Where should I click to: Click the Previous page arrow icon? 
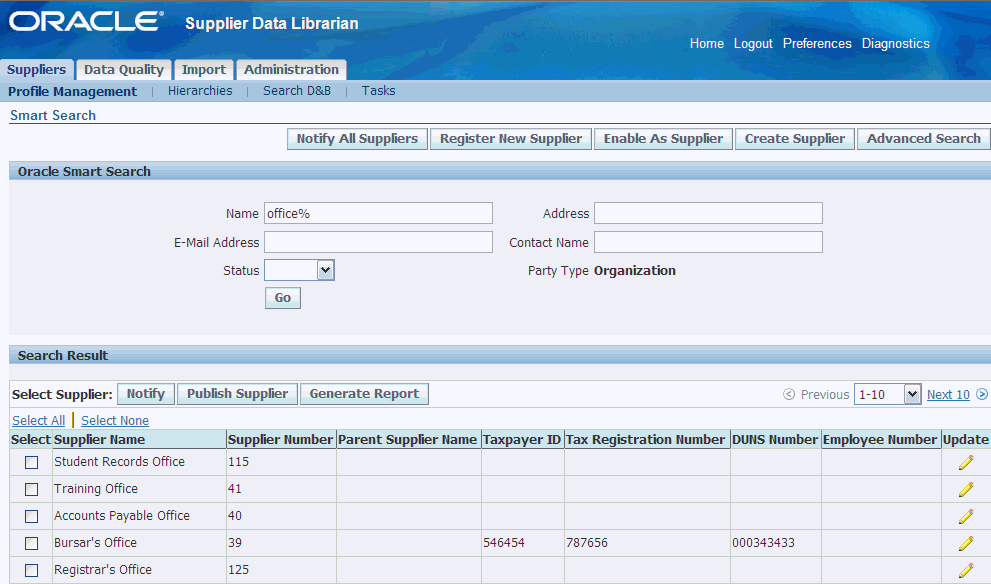tap(789, 394)
